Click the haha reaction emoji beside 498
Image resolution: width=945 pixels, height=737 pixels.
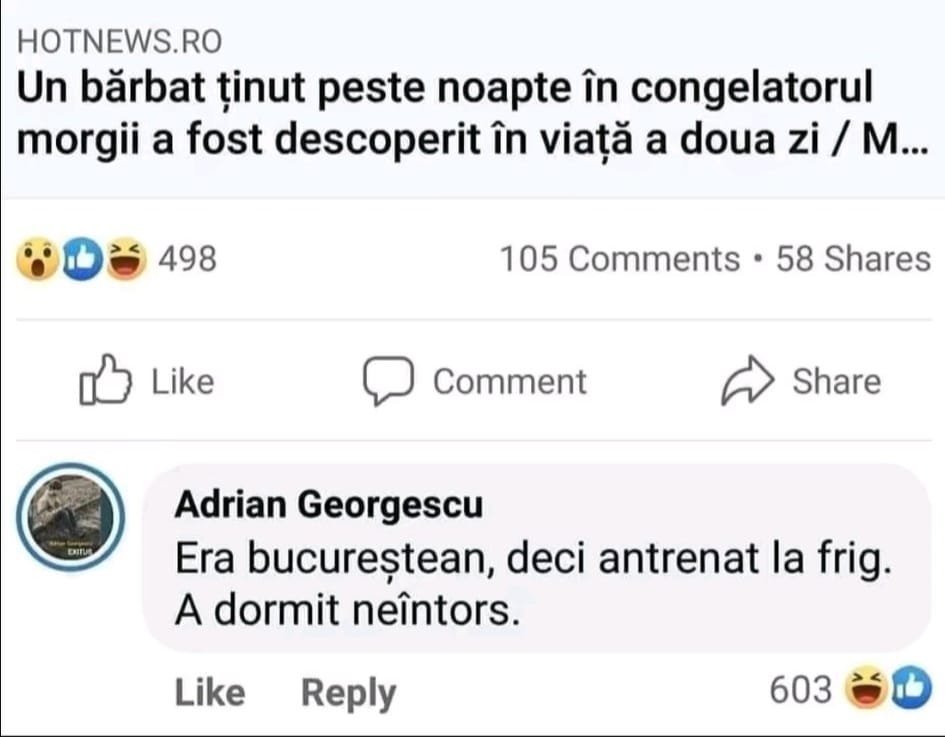(122, 260)
